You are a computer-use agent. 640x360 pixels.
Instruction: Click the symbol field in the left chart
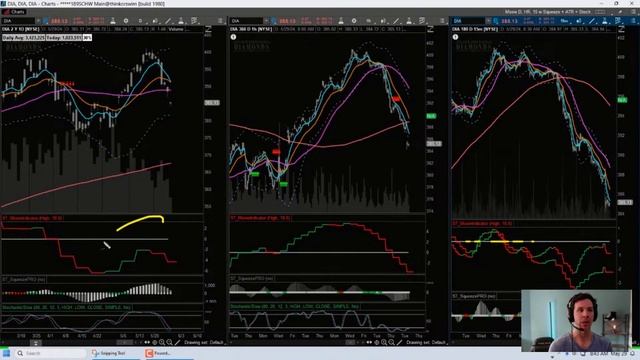tap(18, 21)
